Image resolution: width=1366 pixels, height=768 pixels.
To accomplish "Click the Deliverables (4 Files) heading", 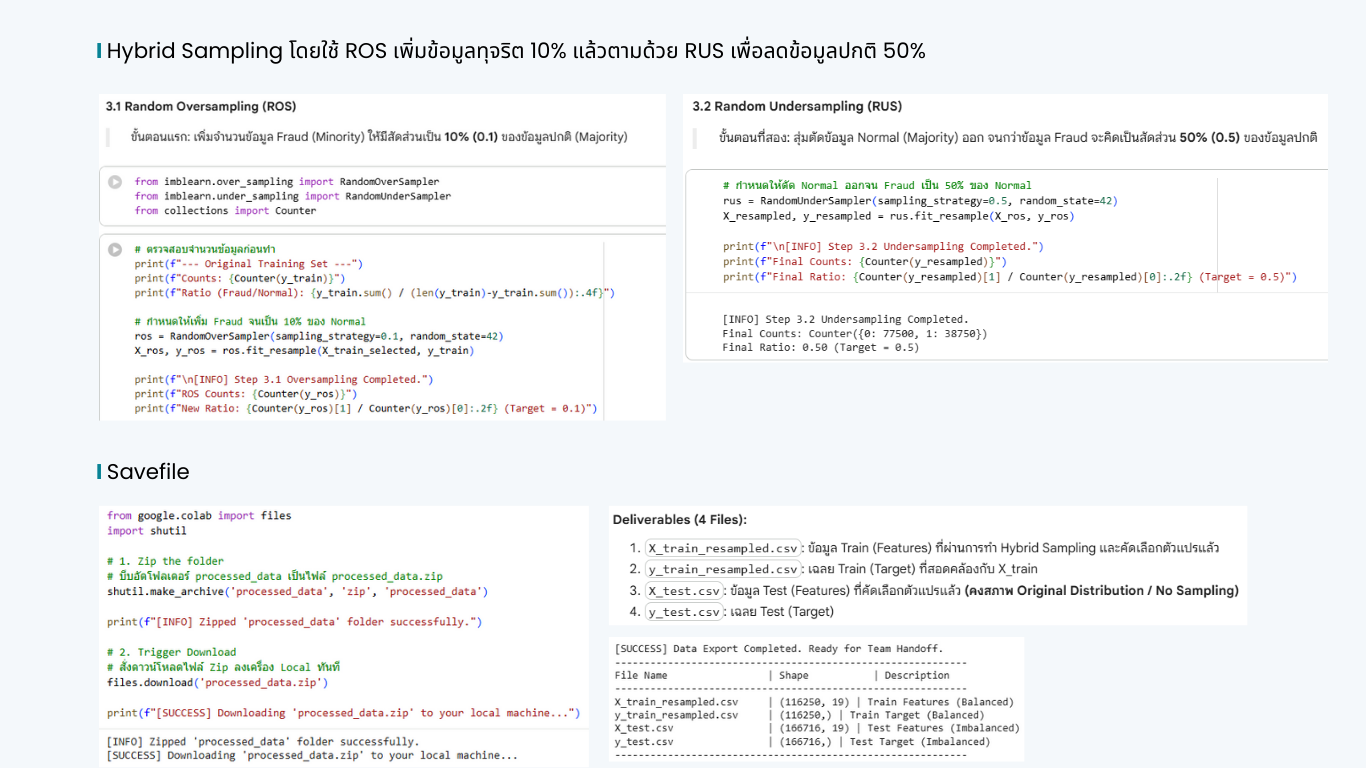I will pos(680,520).
